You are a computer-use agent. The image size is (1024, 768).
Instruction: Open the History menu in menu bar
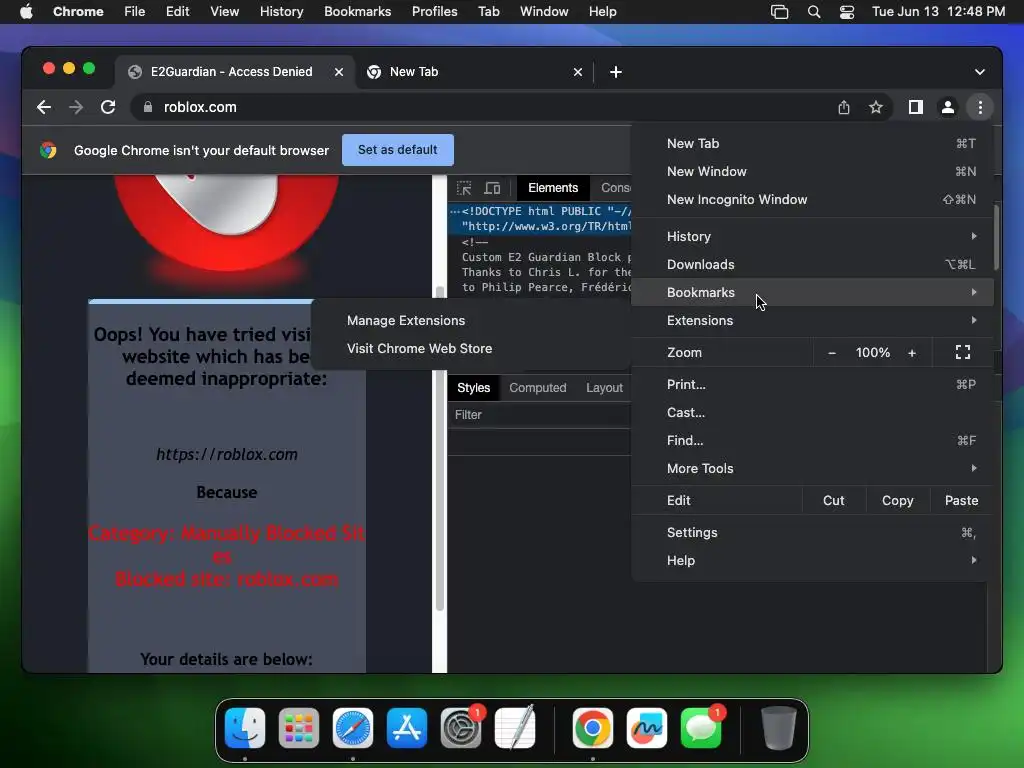click(x=281, y=12)
